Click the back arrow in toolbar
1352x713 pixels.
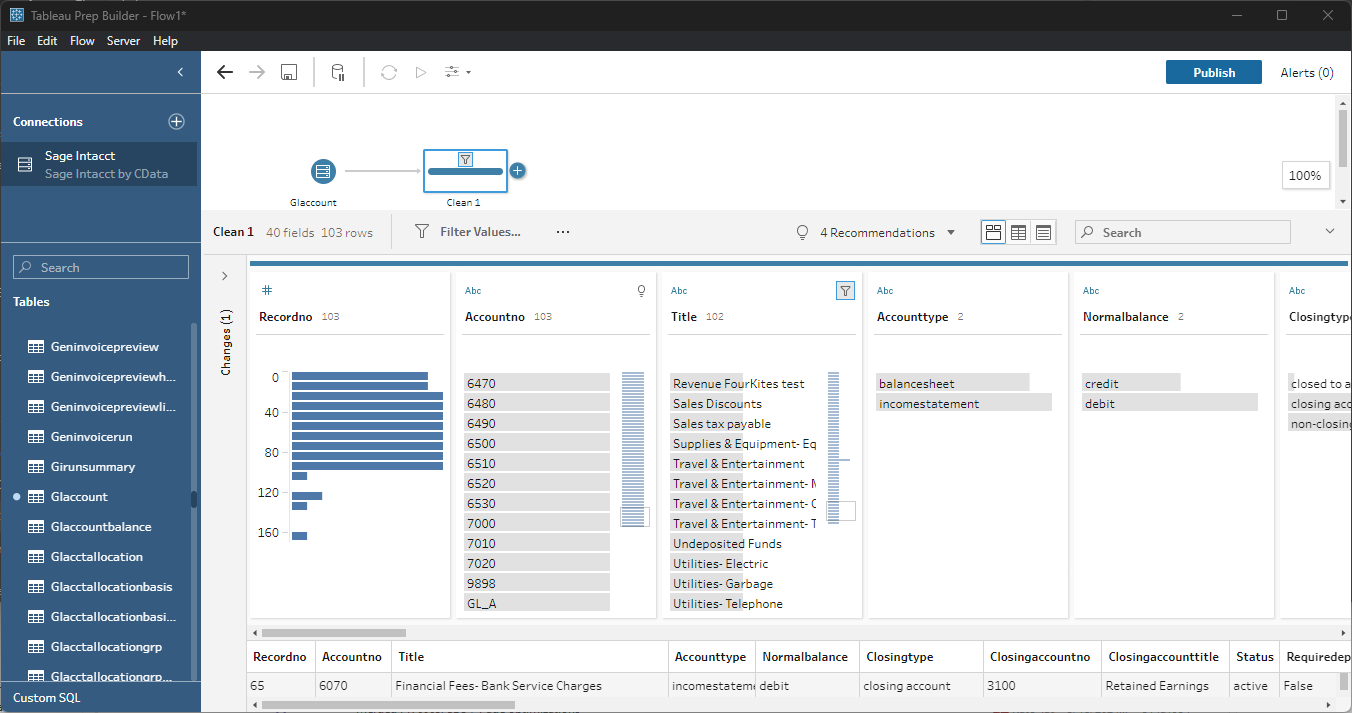[x=225, y=72]
